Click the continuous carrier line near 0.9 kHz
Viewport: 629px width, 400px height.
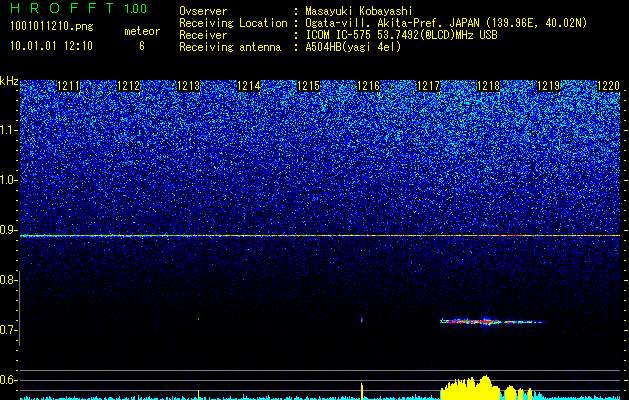(x=320, y=236)
